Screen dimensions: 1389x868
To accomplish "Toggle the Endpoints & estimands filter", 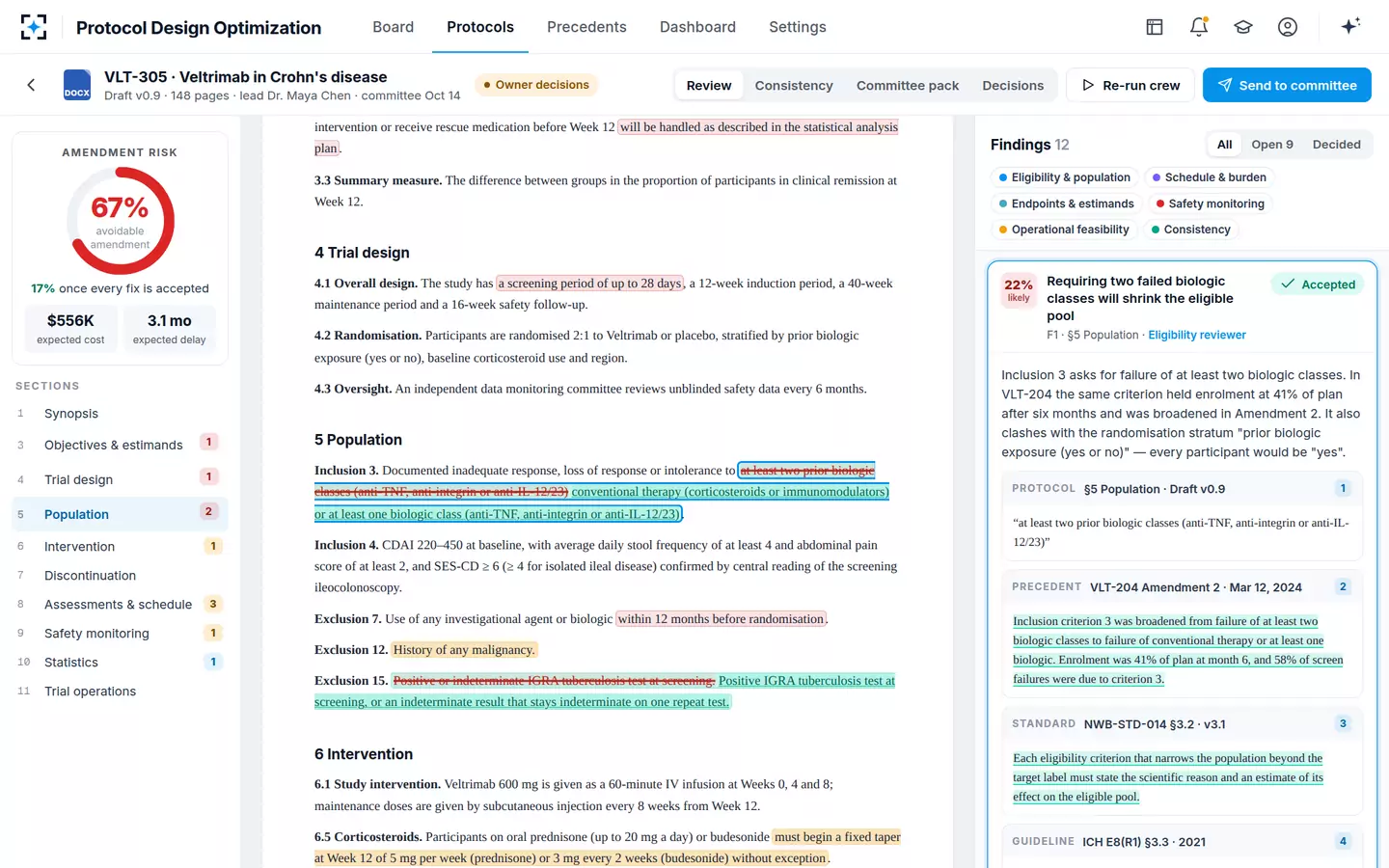I will pyautogui.click(x=1067, y=203).
